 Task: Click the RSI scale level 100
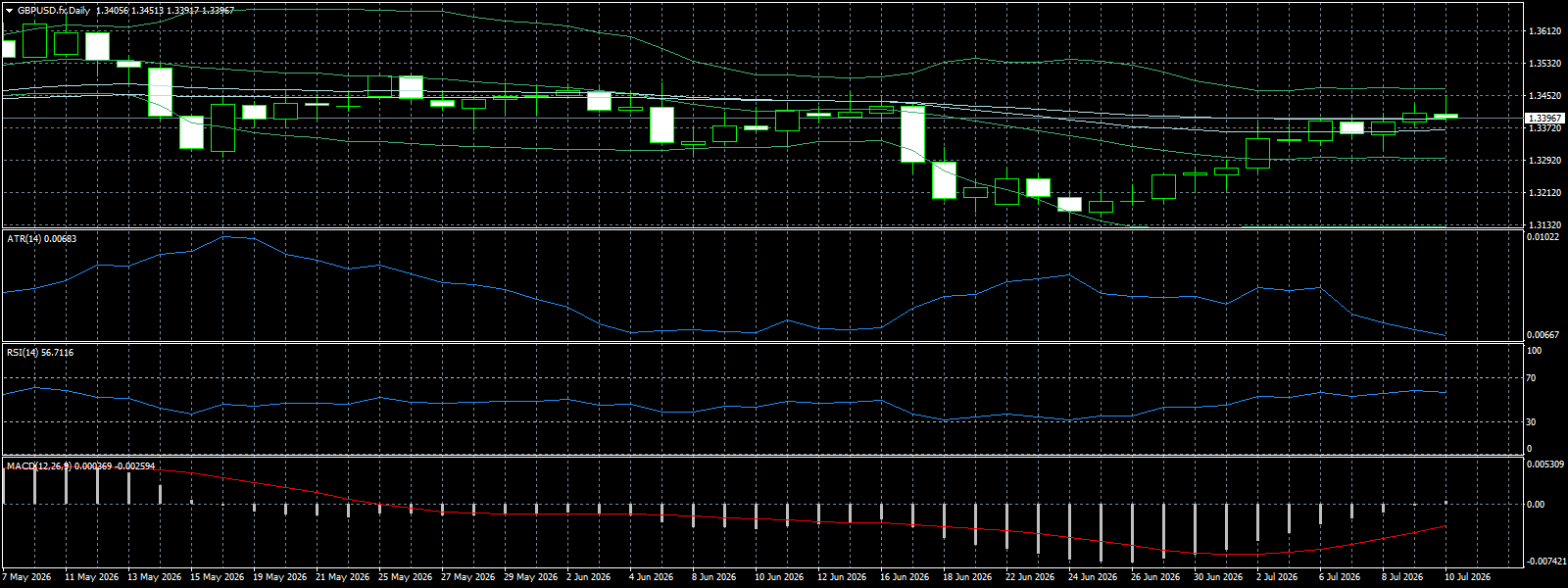(1535, 351)
